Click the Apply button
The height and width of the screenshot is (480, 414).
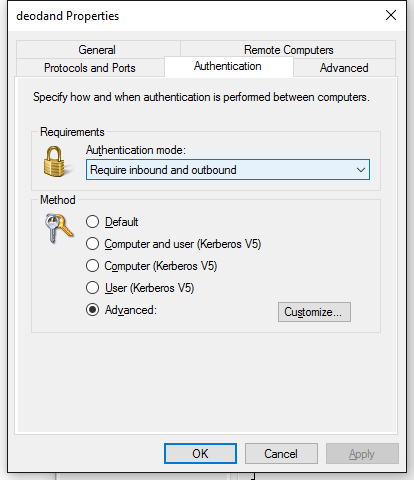362,454
